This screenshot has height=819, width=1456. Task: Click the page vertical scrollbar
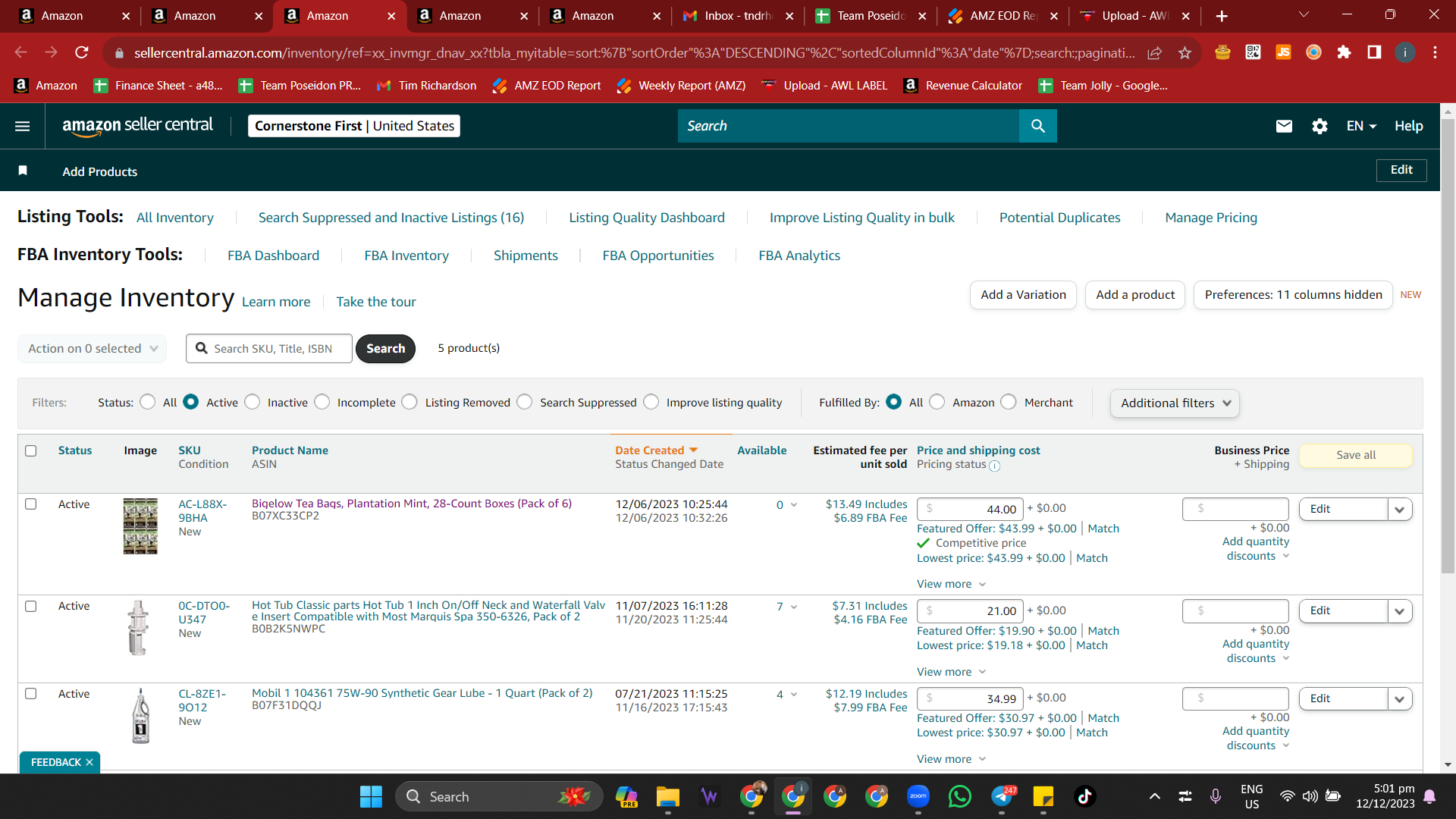click(x=1448, y=346)
